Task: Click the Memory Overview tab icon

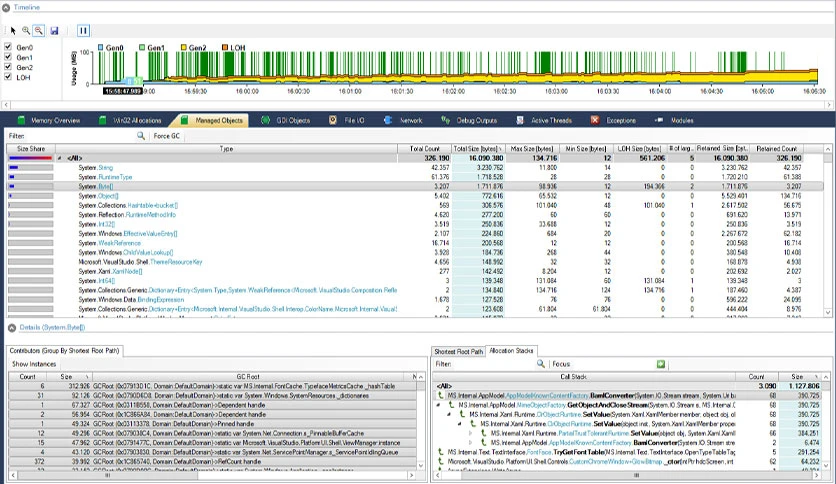Action: click(x=21, y=120)
